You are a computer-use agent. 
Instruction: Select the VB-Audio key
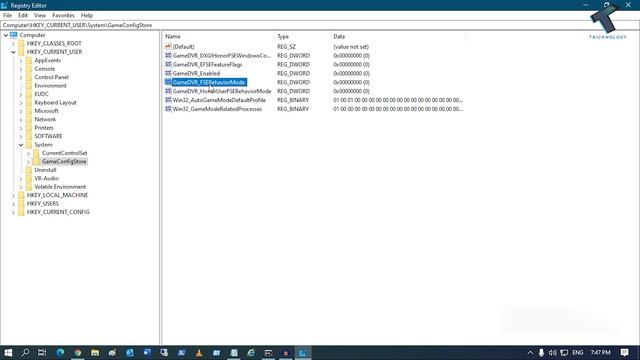click(x=46, y=179)
